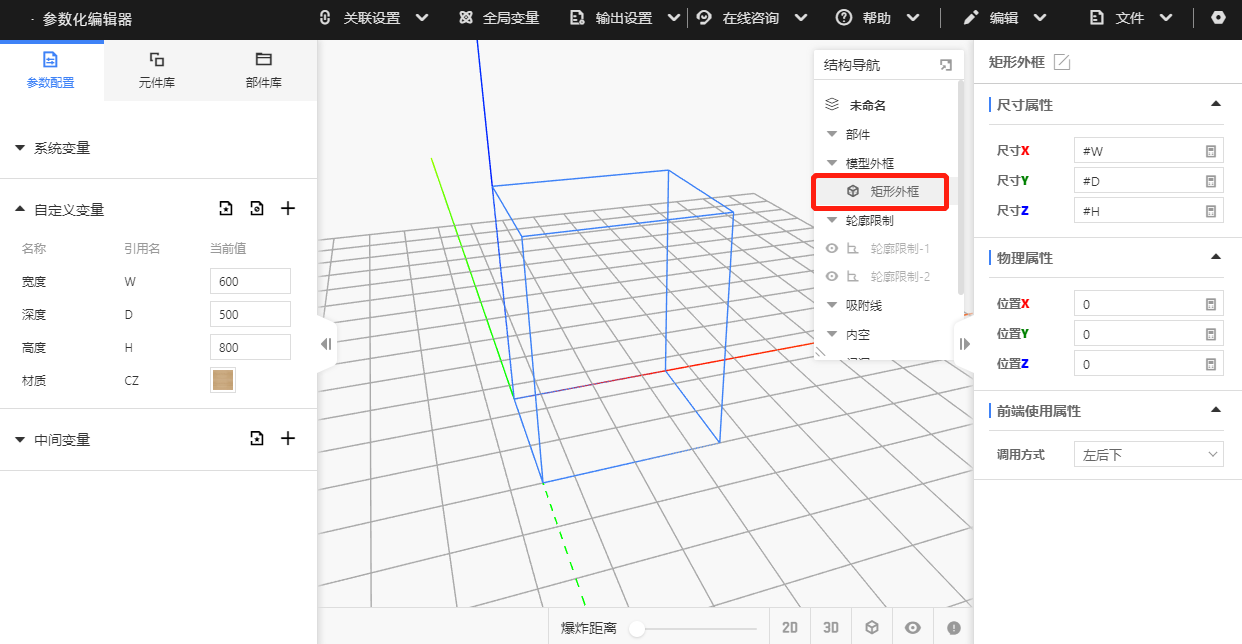Open the 参数配置 tab
The height and width of the screenshot is (644, 1242).
click(51, 70)
